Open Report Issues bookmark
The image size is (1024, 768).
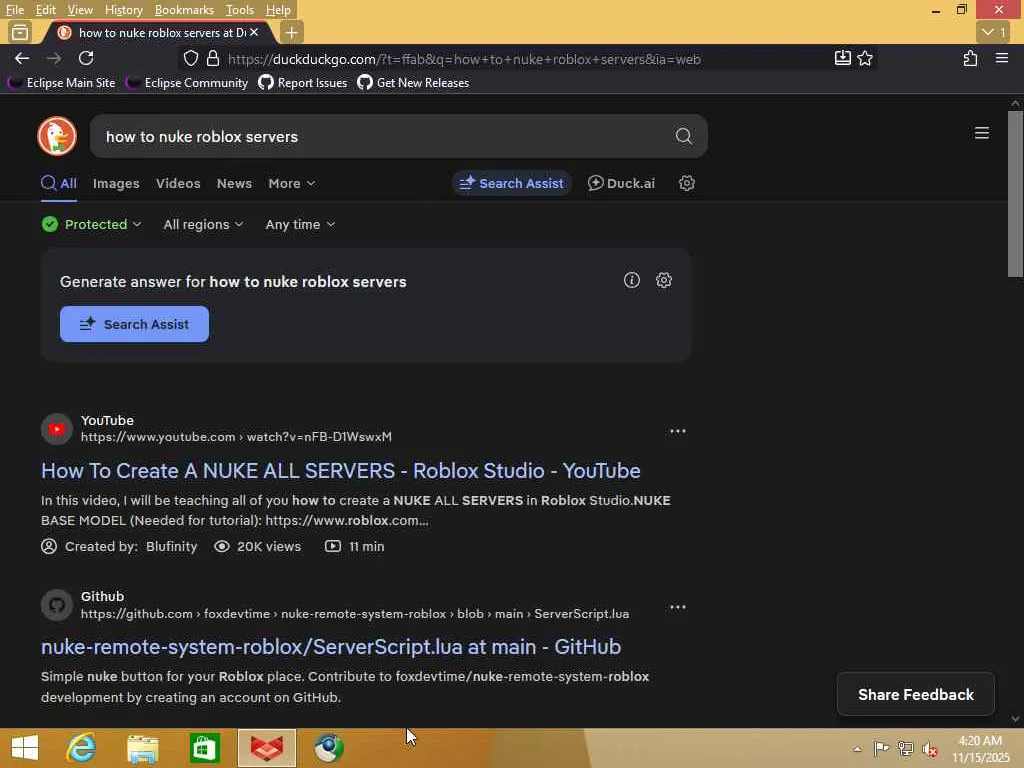click(303, 83)
